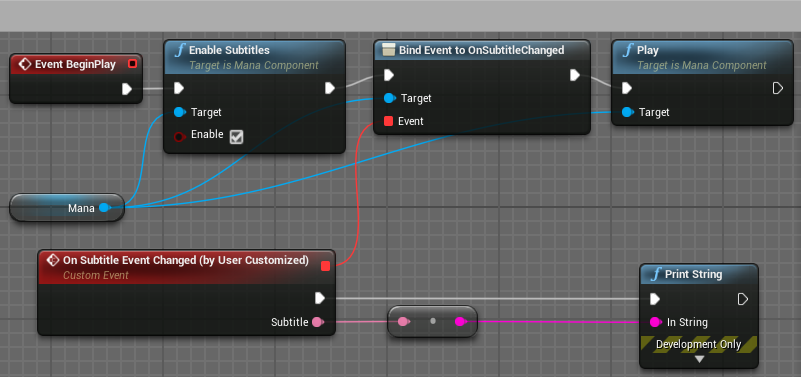Click the exec output pin of Enable Subtitles

click(330, 88)
